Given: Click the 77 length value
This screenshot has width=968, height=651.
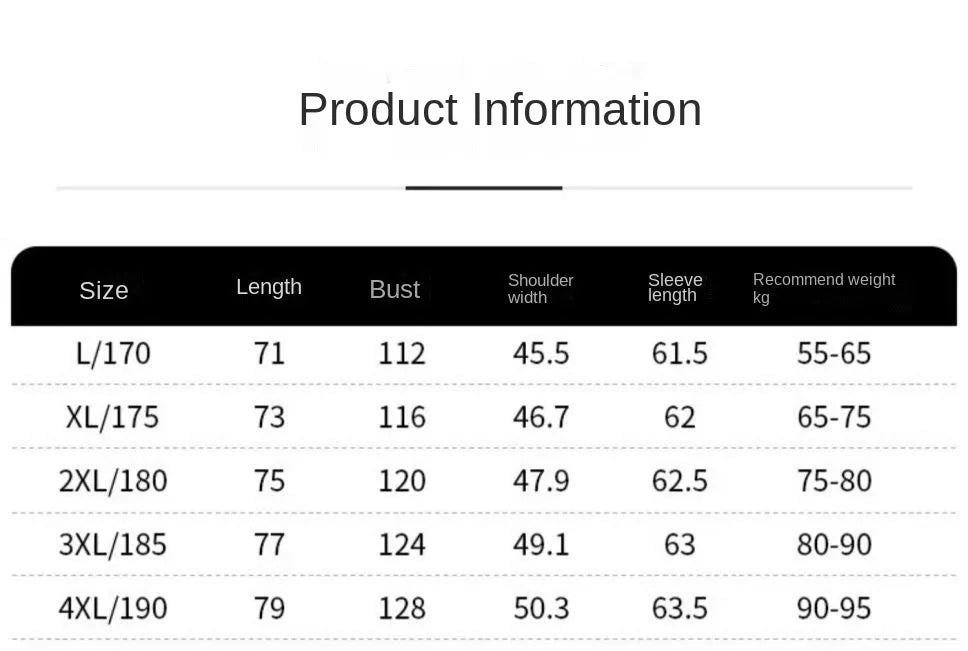Looking at the screenshot, I should 269,545.
